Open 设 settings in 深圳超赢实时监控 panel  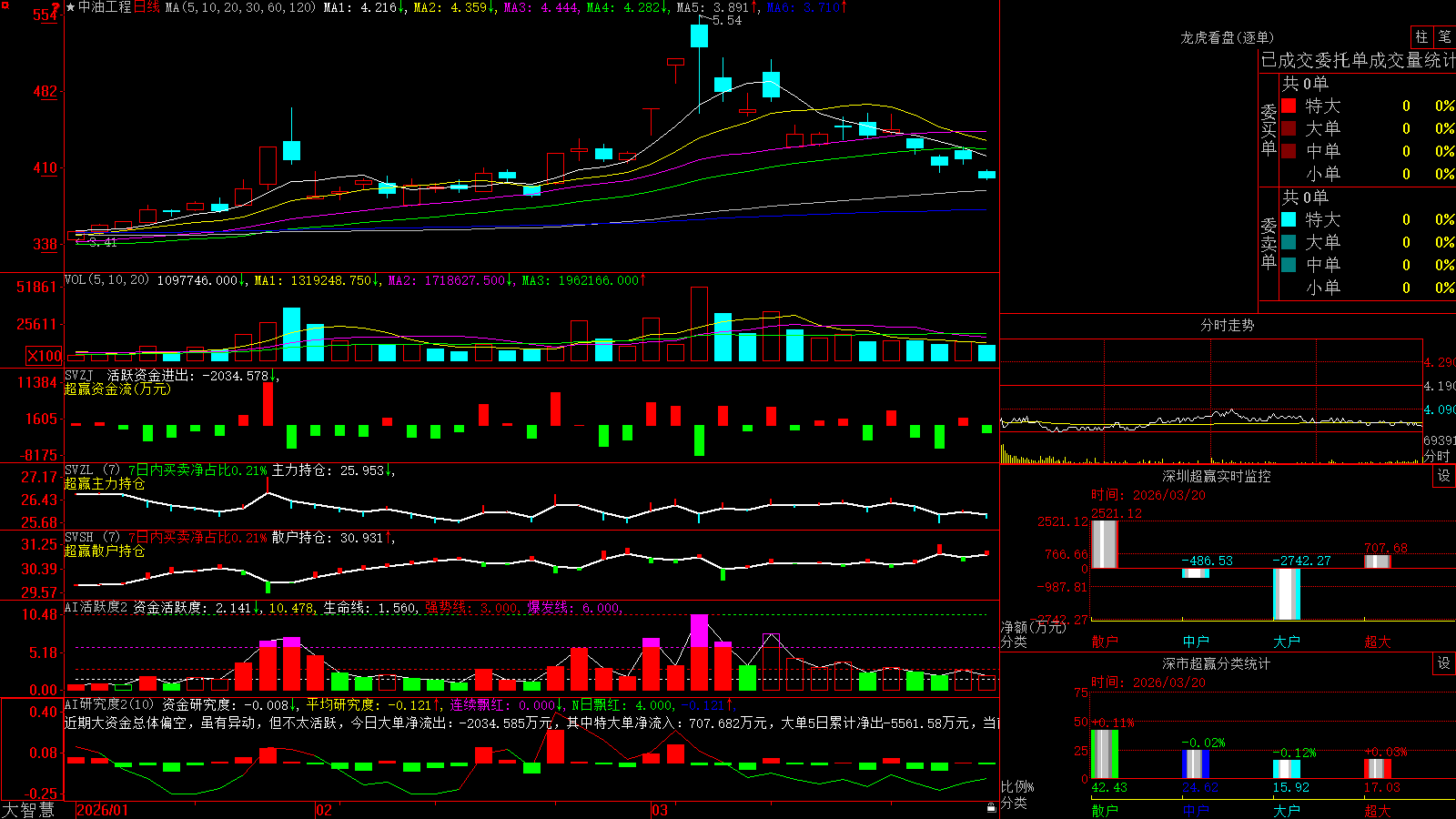point(1444,476)
